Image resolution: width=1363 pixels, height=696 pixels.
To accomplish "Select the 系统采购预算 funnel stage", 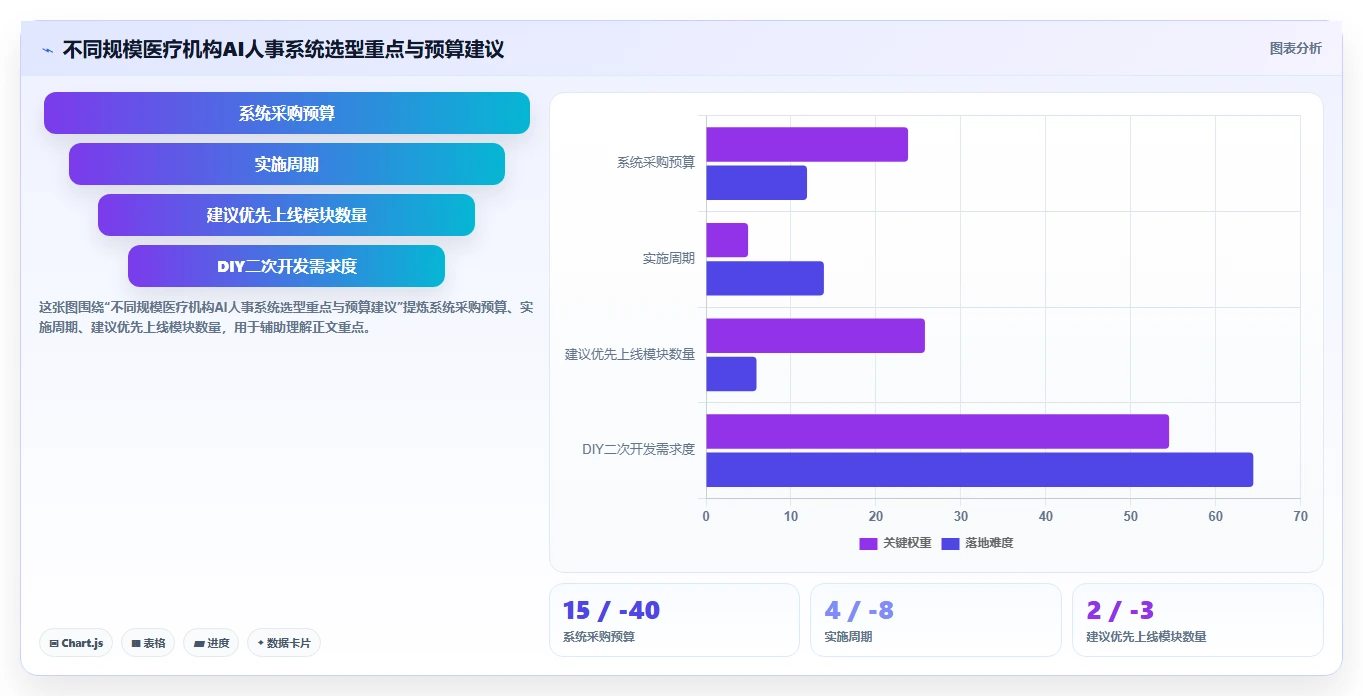I will [287, 113].
